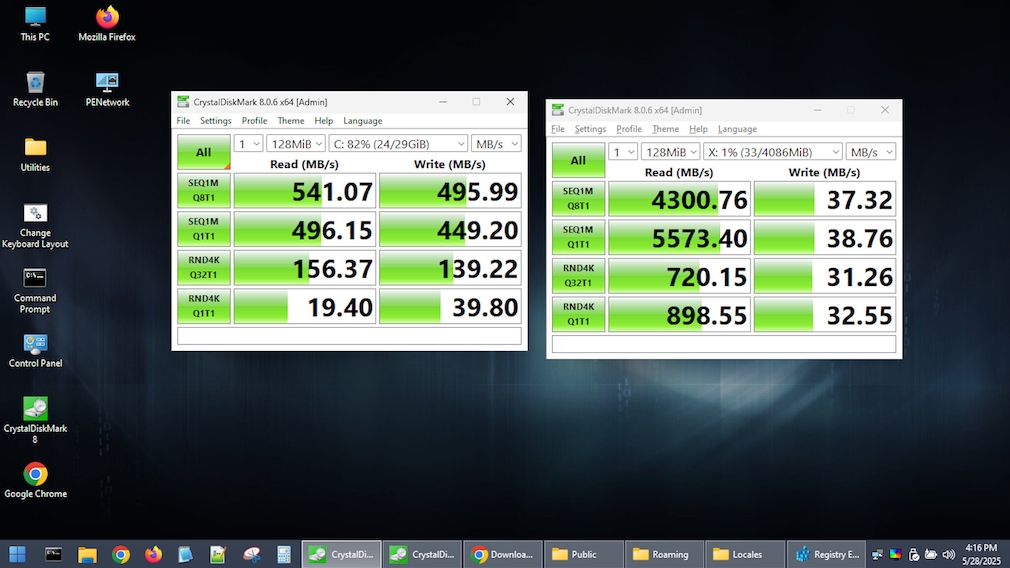This screenshot has height=568, width=1010.
Task: Click the volume speaker tray icon
Action: 948,554
